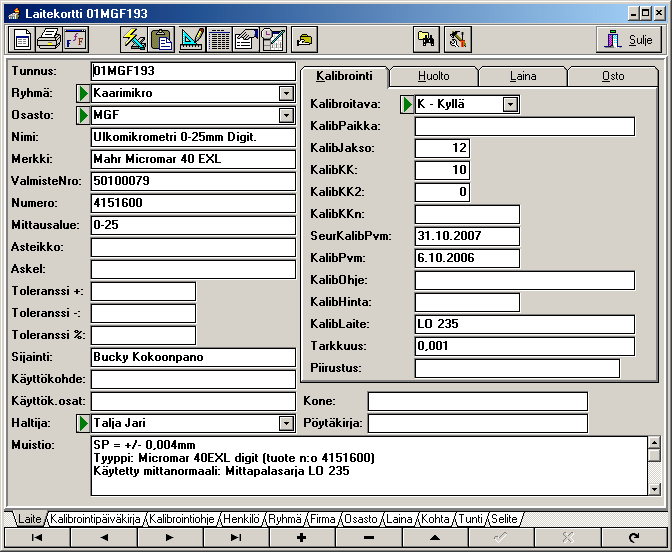Viewport: 672px width, 552px height.
Task: Expand the Haltija Talja Jari dropdown
Action: 286,423
